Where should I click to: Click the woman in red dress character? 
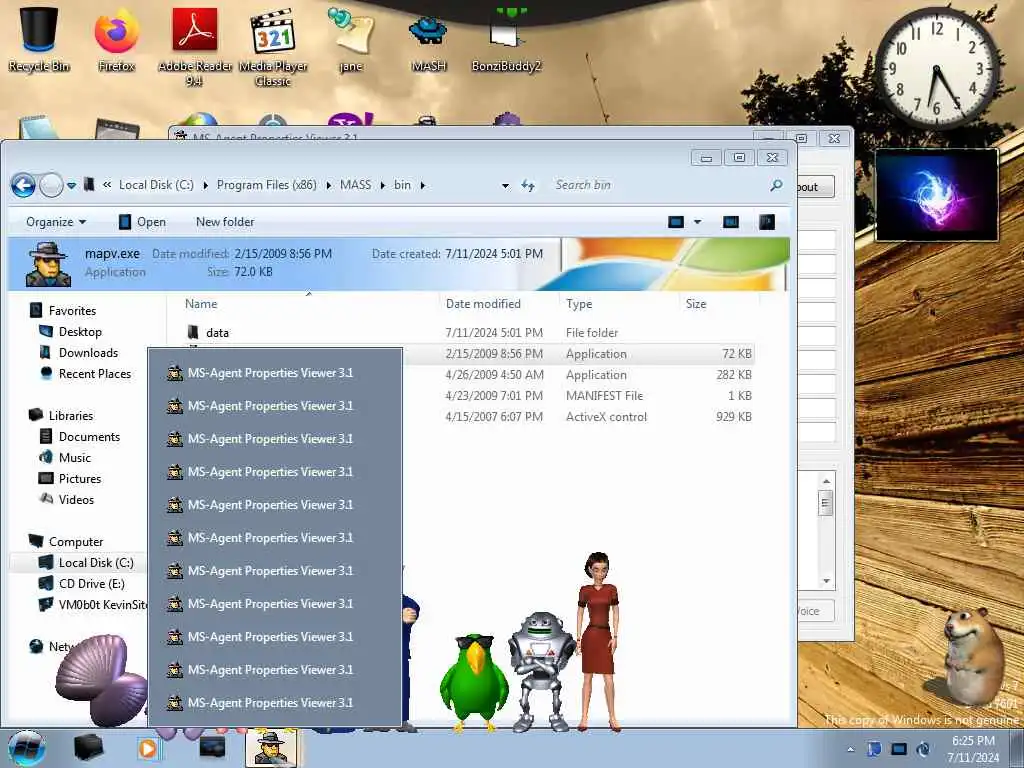pyautogui.click(x=598, y=640)
